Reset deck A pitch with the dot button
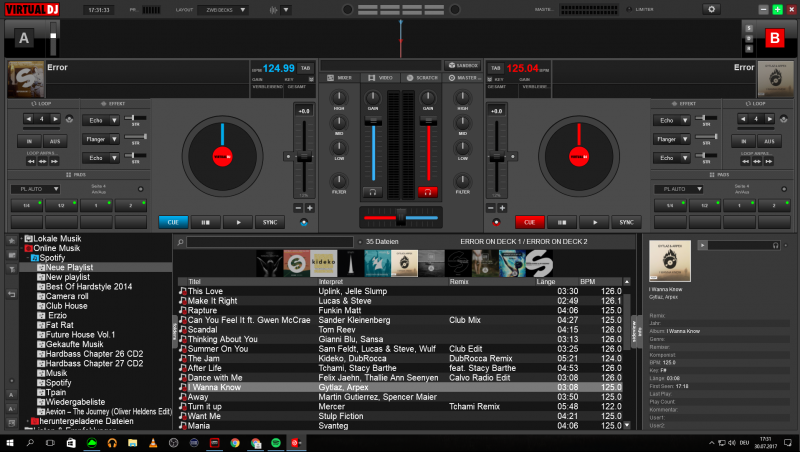Viewport: 800px width, 452px height. [288, 157]
